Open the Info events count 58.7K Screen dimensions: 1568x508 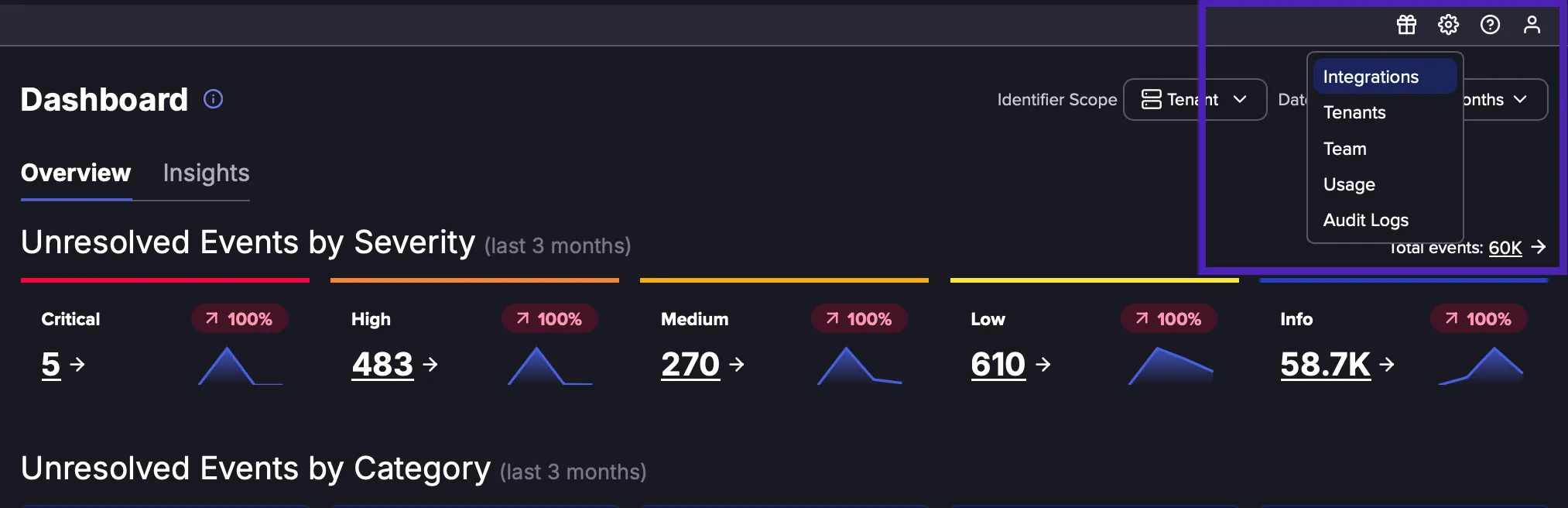(x=1325, y=364)
